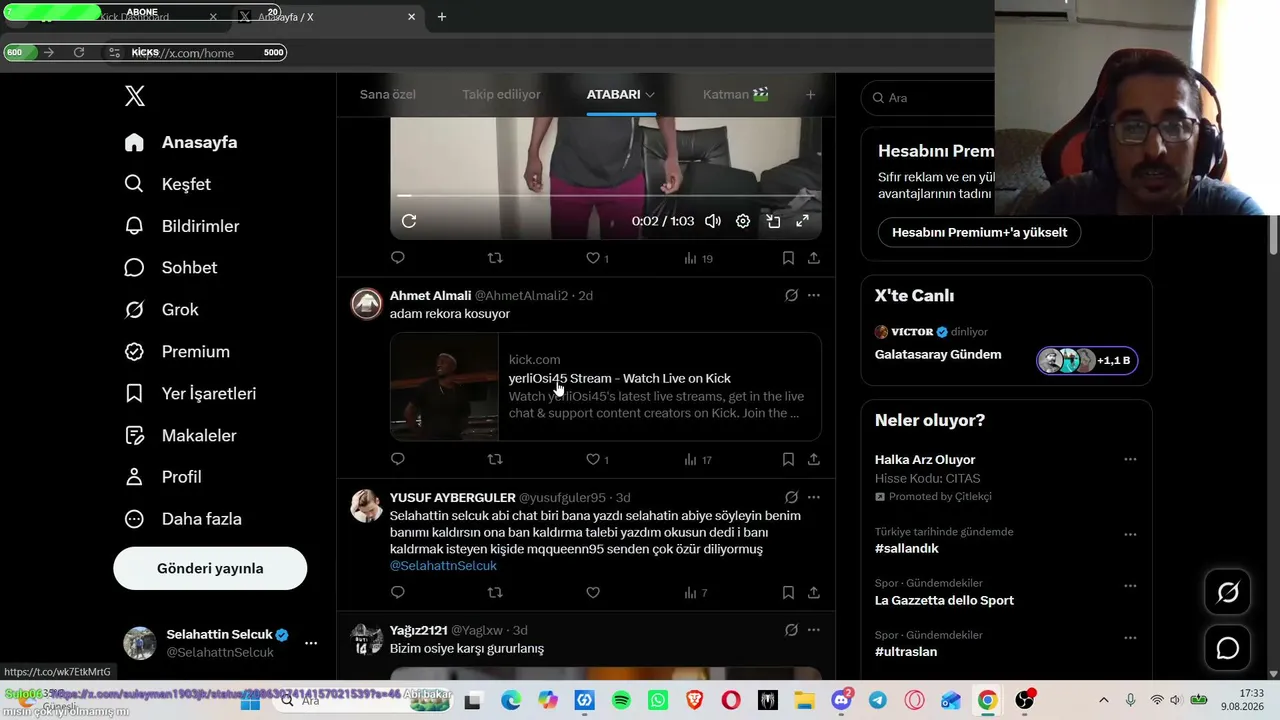Open more options on Yağız2121's post
The width and height of the screenshot is (1280, 720).
tap(814, 630)
